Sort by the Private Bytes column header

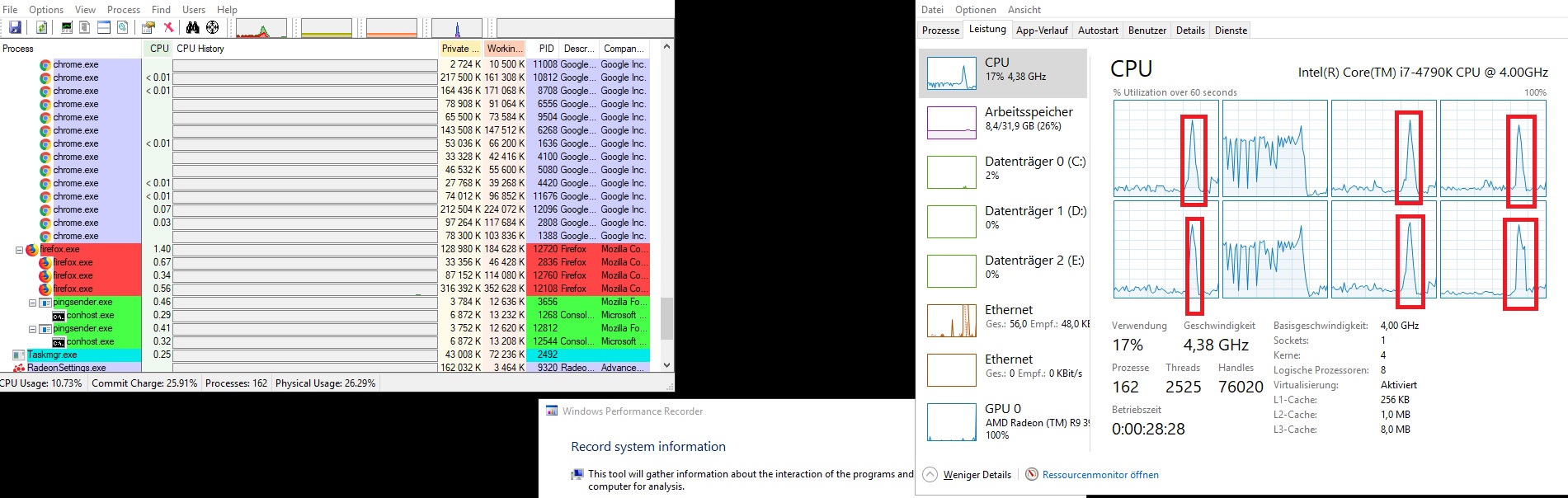click(460, 49)
